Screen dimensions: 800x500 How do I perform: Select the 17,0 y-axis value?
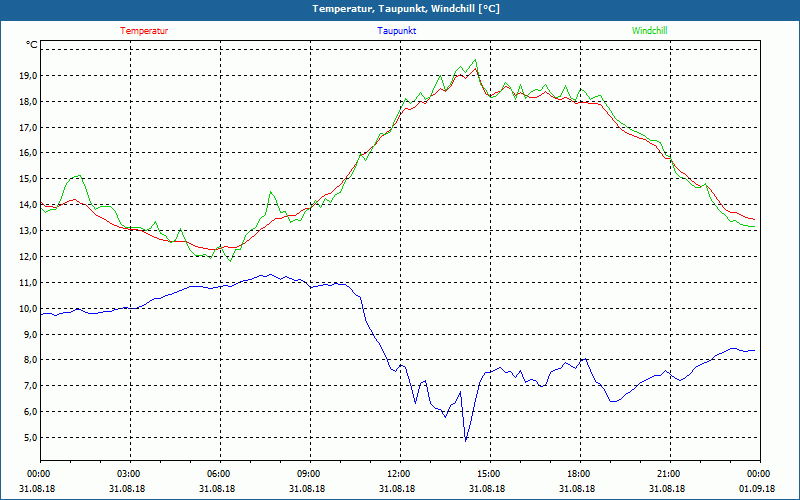(x=28, y=127)
